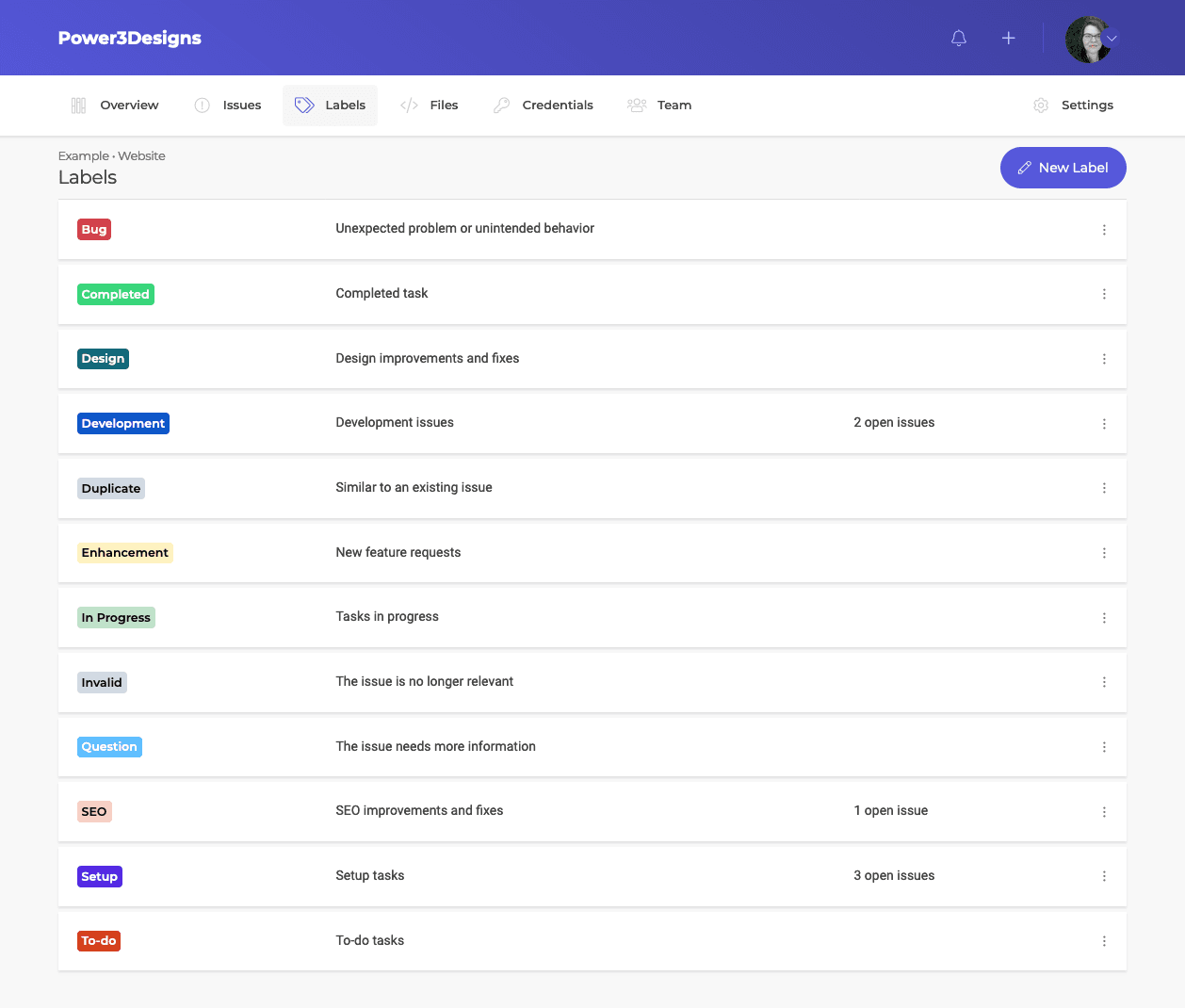
Task: Expand the three-dot menu for Development label
Action: pyautogui.click(x=1104, y=424)
